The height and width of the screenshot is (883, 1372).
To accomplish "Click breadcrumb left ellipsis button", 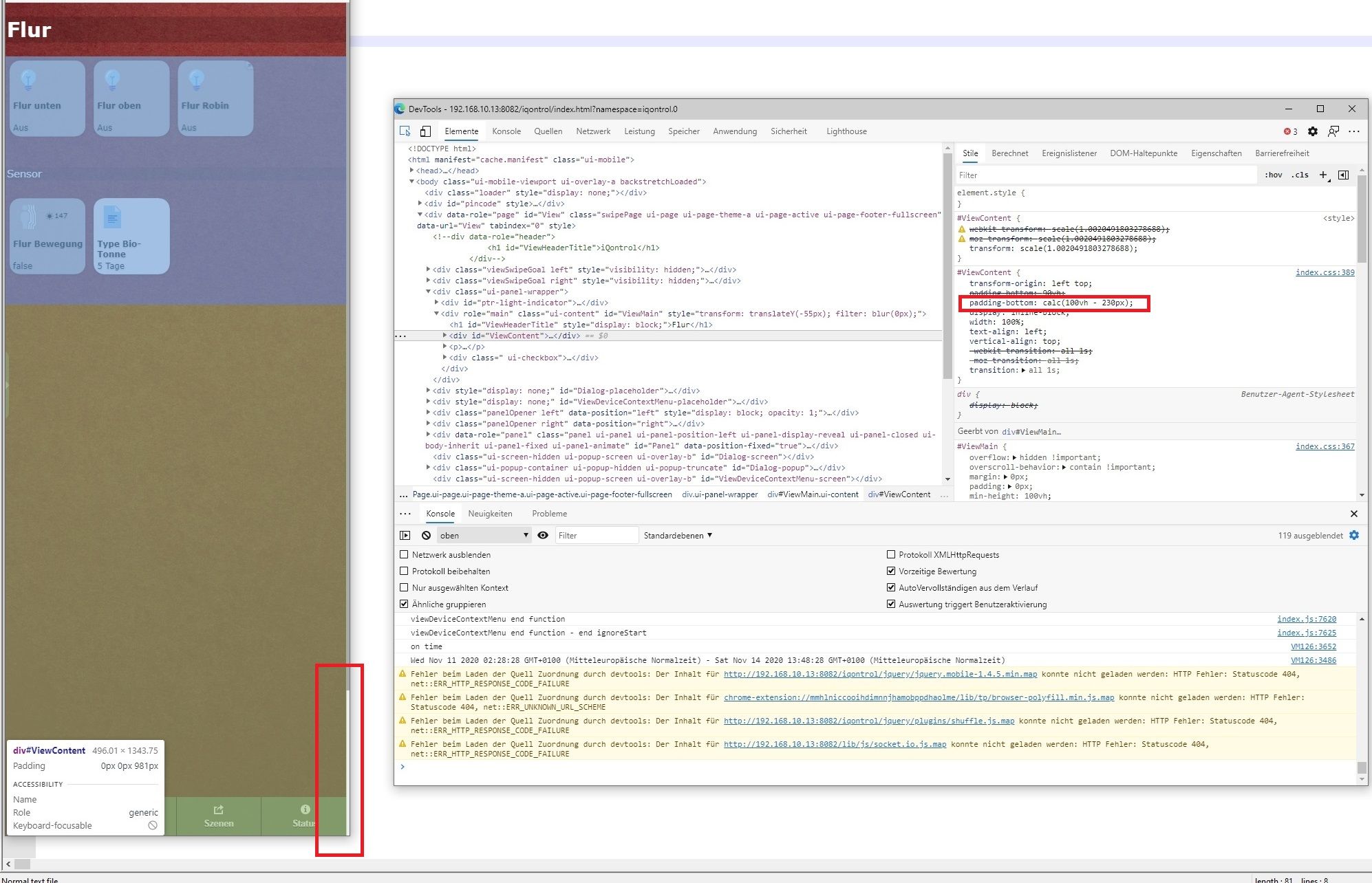I will (403, 494).
